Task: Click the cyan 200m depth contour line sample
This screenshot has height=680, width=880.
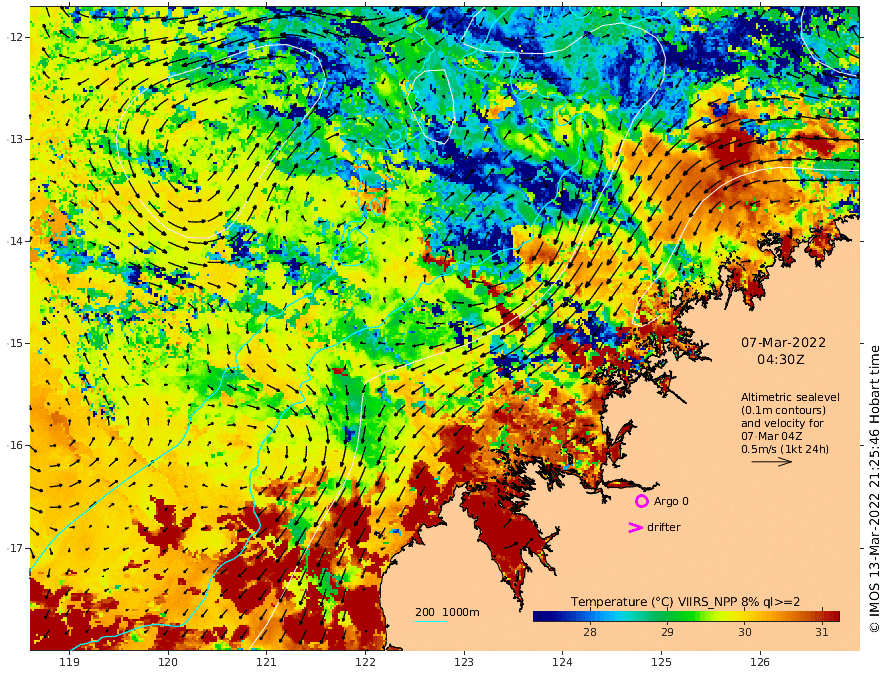Action: point(431,621)
